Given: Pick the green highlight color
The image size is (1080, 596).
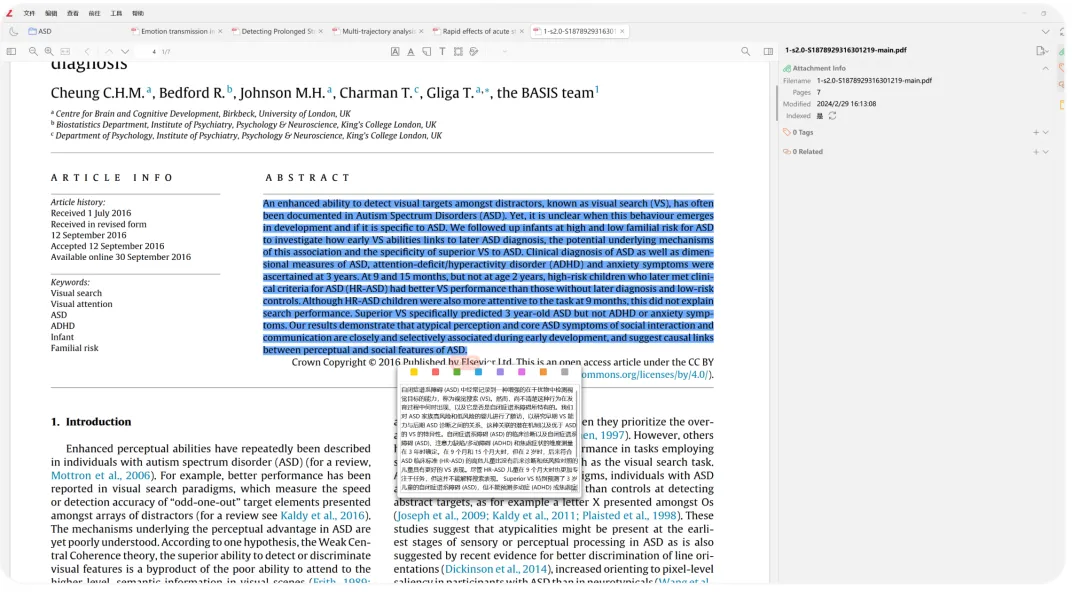Looking at the screenshot, I should [x=457, y=372].
